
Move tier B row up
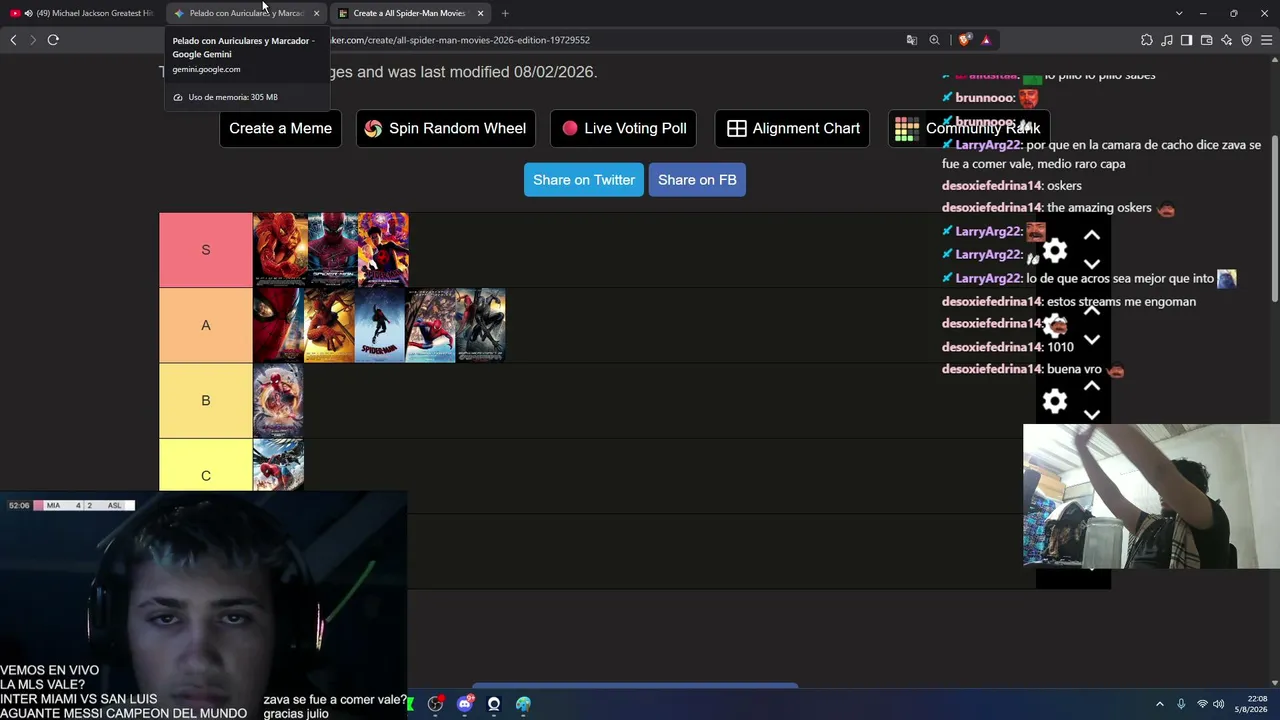tap(1092, 386)
